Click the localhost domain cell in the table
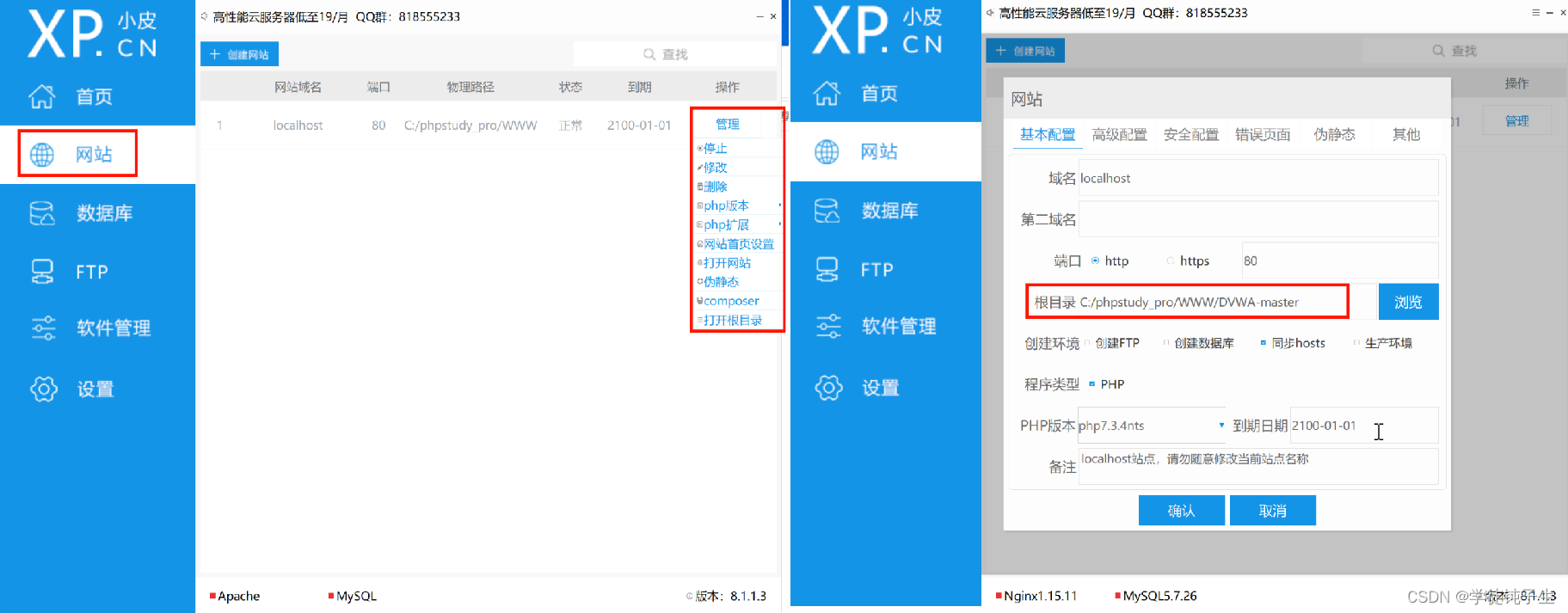The image size is (1568, 613). 298,126
